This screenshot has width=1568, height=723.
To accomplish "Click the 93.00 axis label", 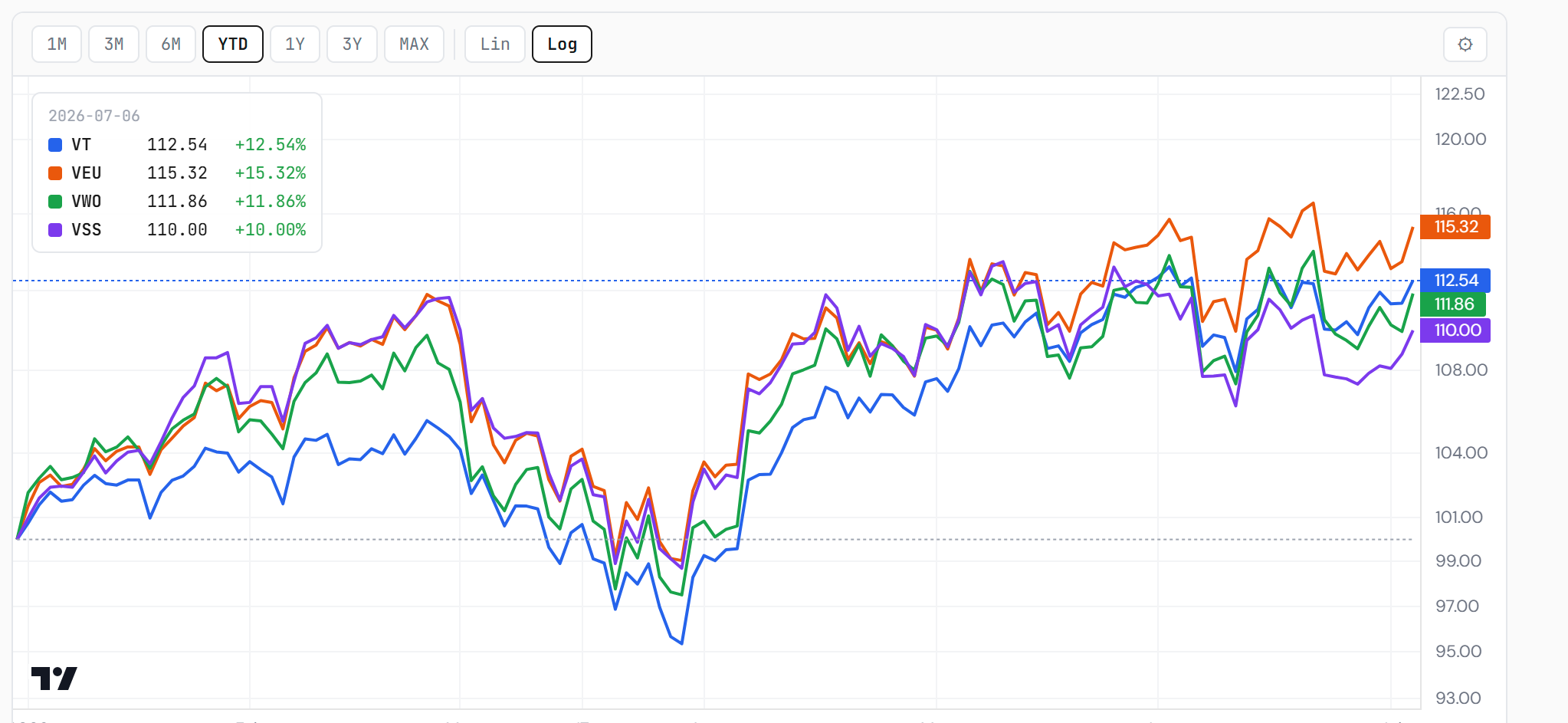I will [x=1458, y=698].
